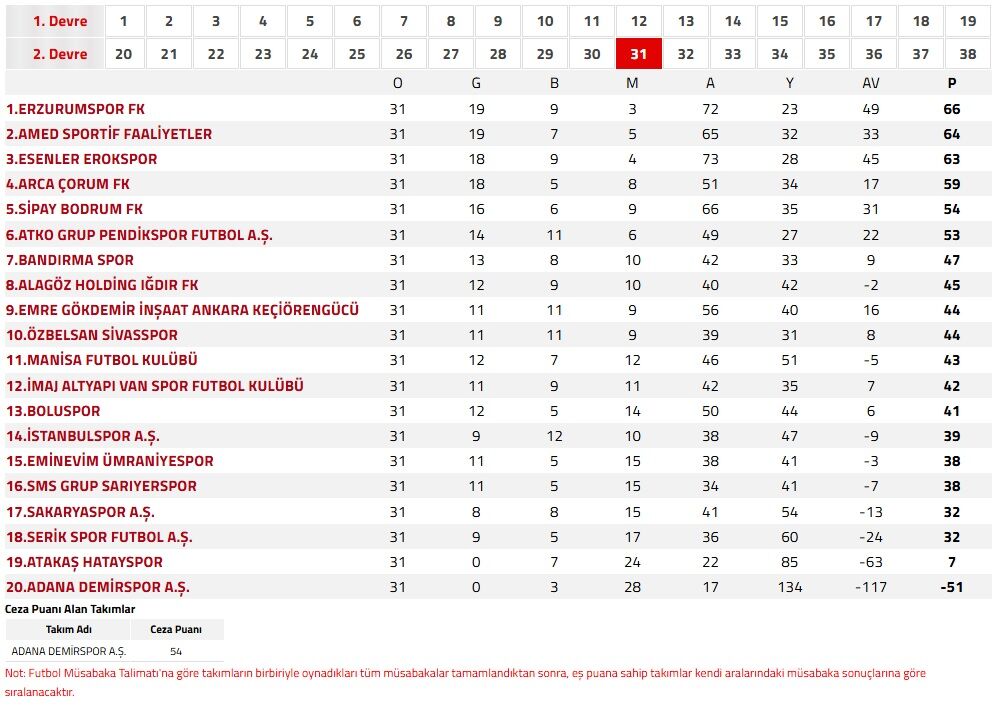993x706 pixels.
Task: Click the P points column header
Action: [x=952, y=83]
